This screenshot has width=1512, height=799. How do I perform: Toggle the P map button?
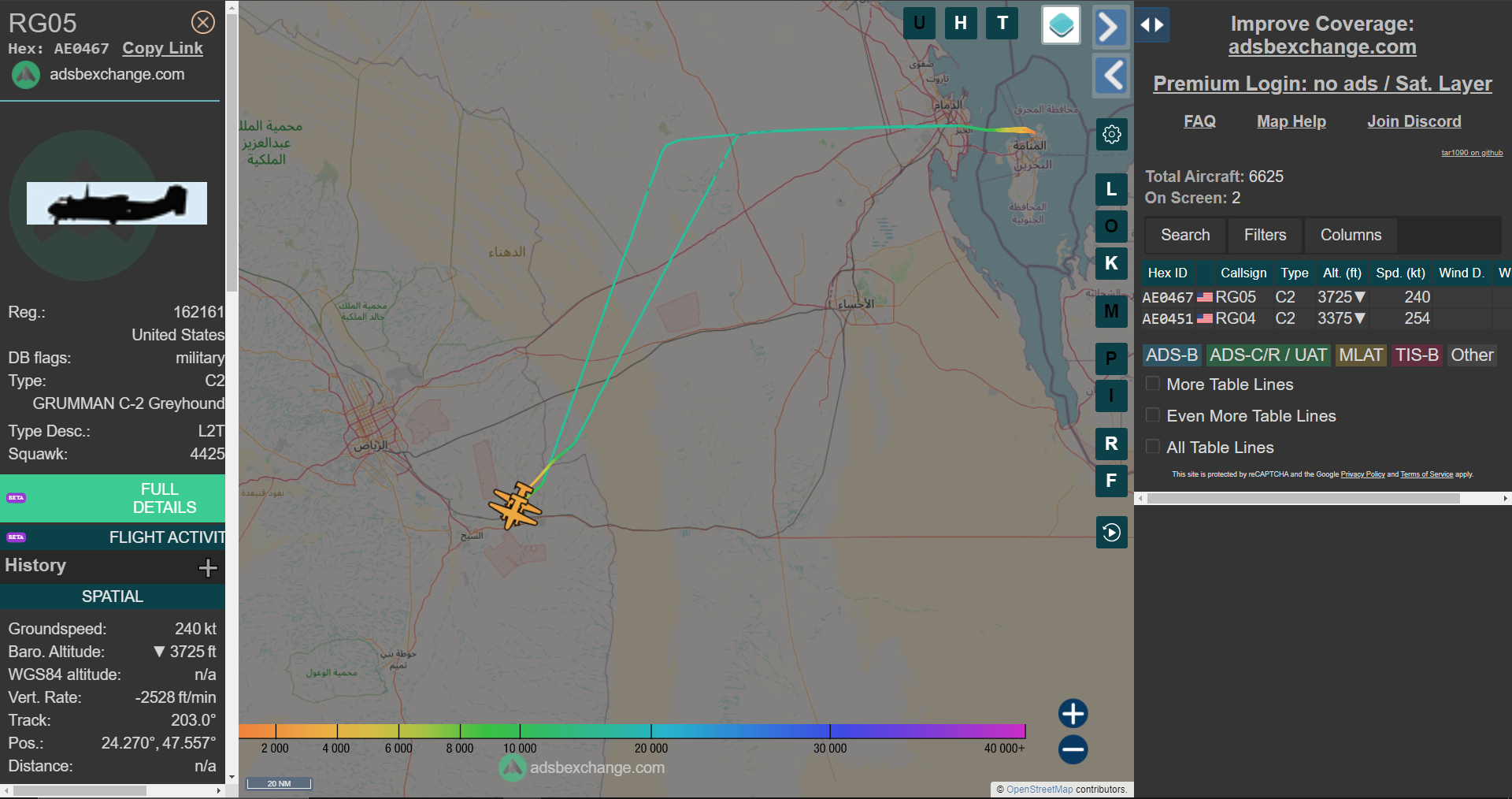point(1111,359)
